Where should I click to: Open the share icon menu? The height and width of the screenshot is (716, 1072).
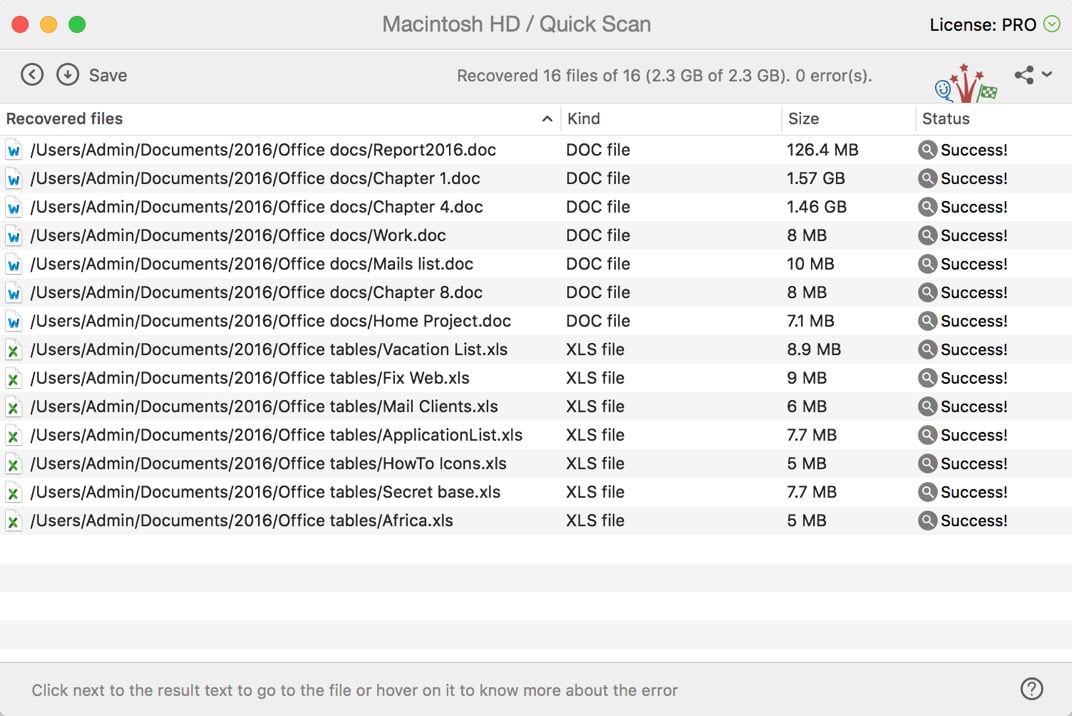click(1024, 75)
